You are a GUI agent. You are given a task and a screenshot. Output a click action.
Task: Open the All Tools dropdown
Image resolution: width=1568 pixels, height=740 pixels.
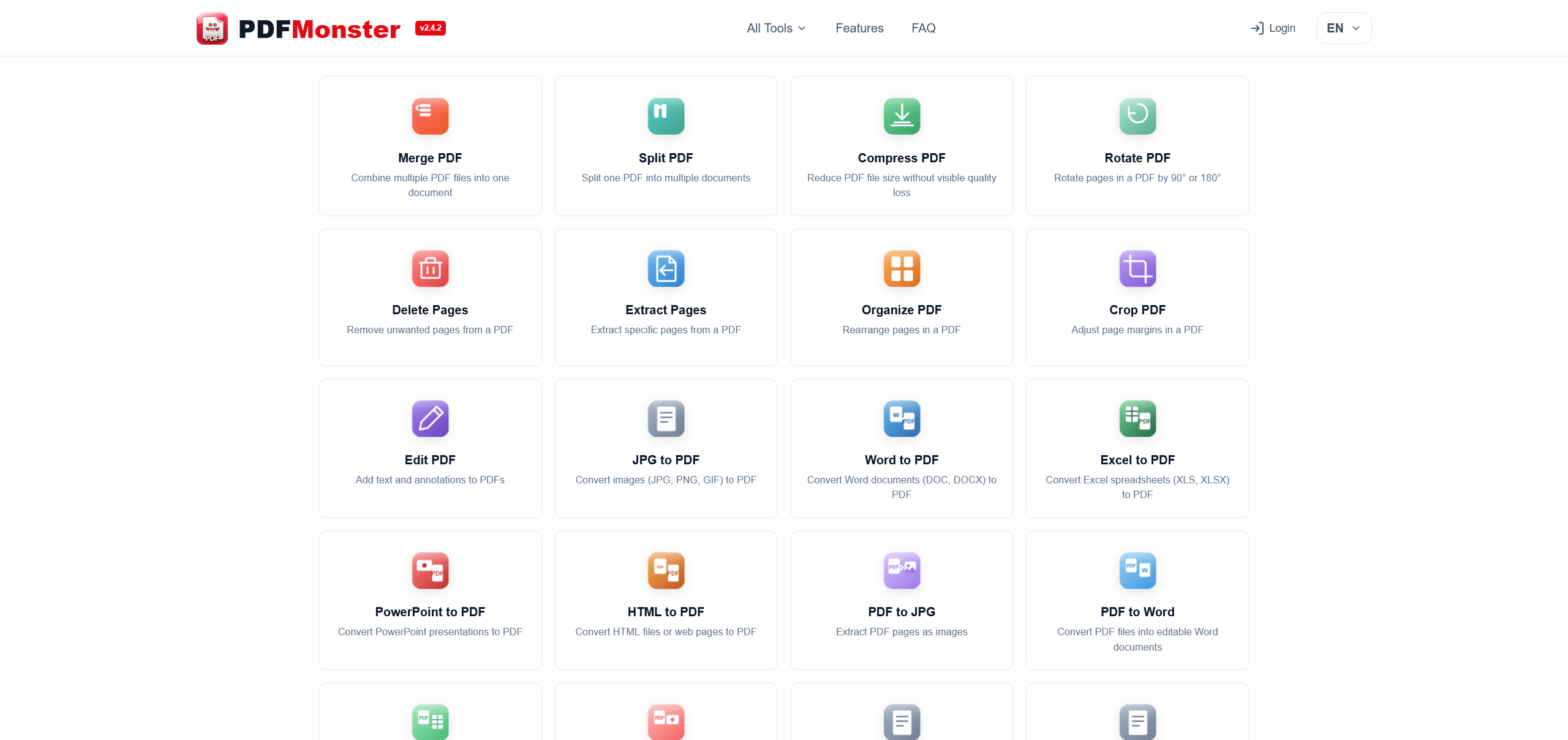[775, 28]
